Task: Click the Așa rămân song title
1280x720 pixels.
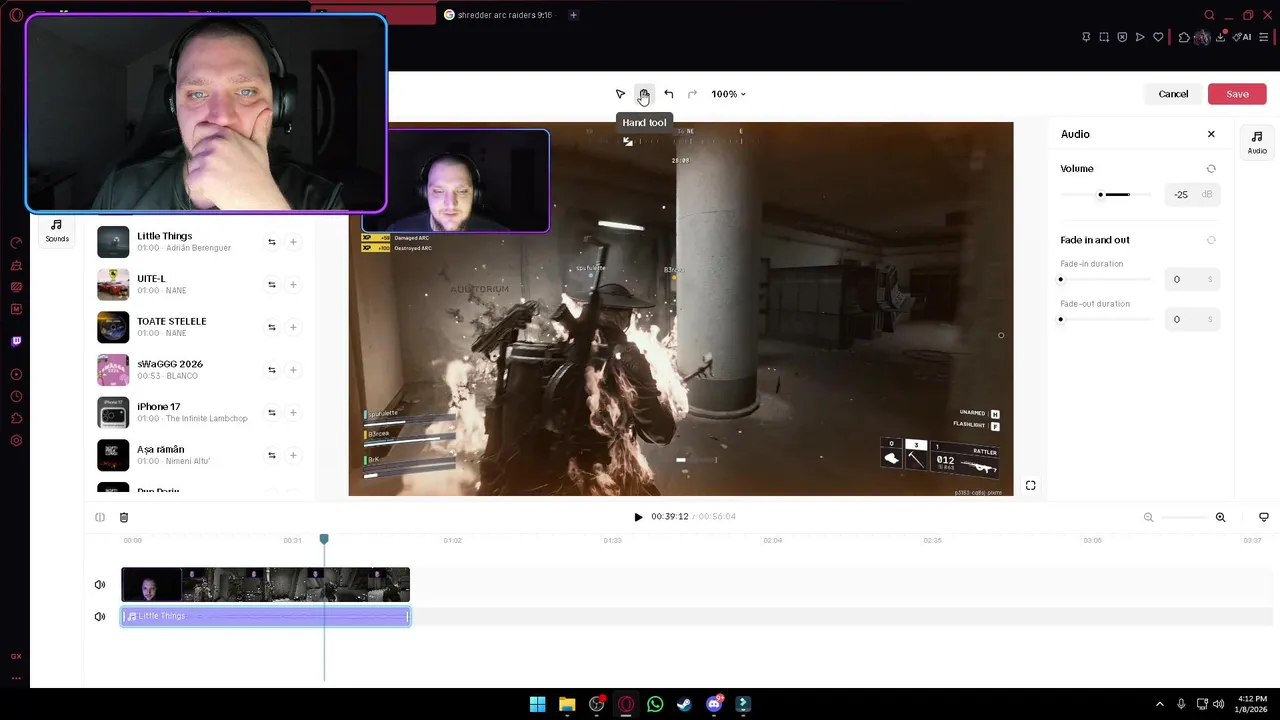Action: 161,449
